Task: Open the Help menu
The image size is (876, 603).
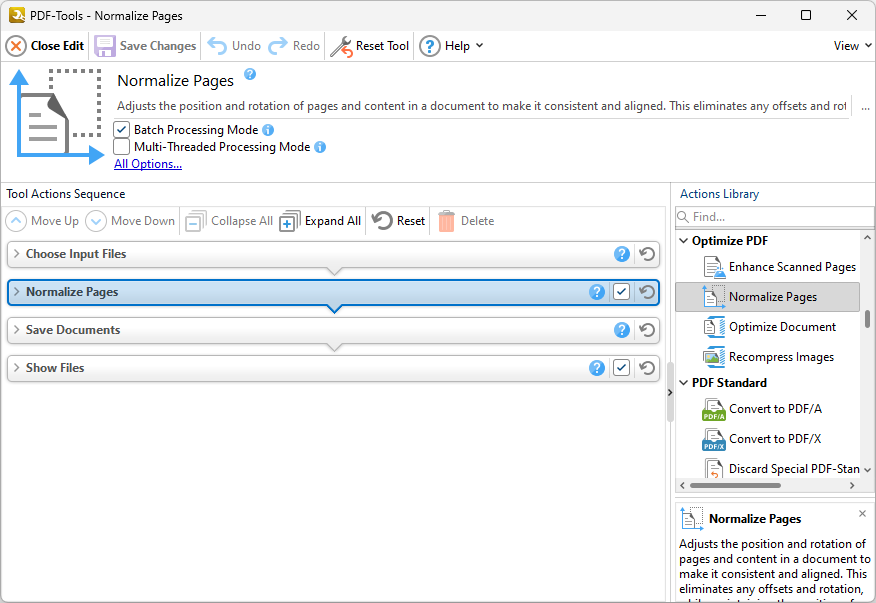Action: tap(451, 46)
